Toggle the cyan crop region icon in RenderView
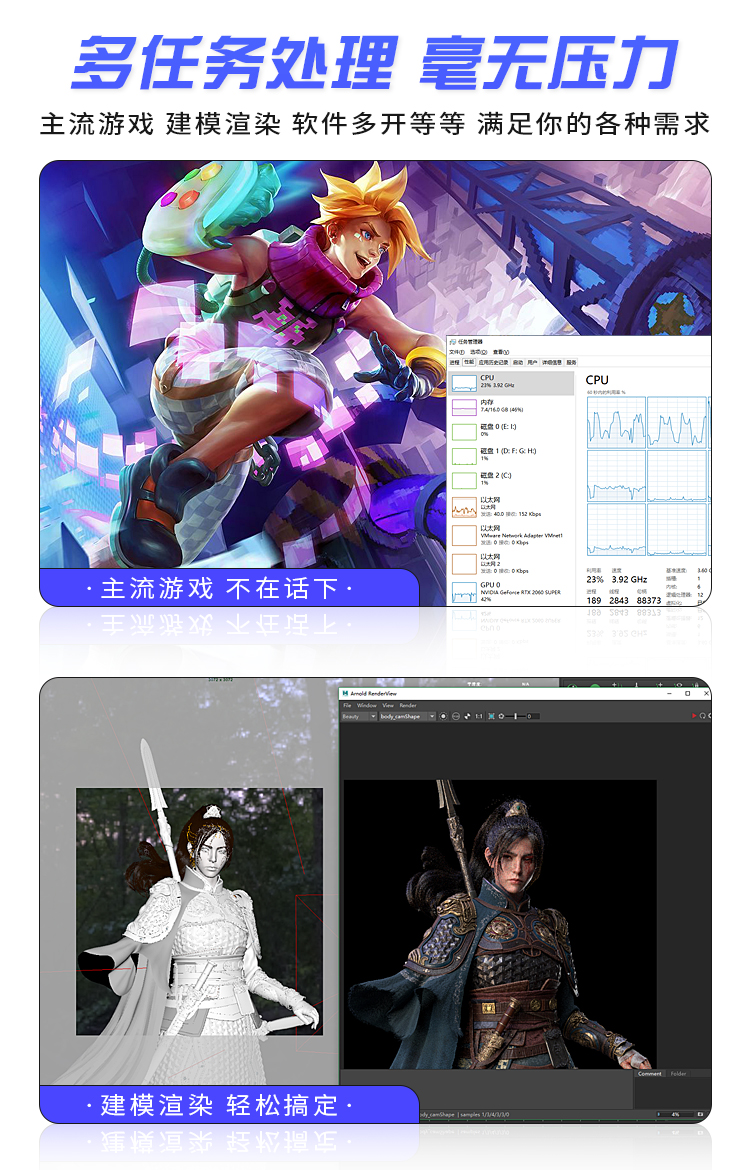This screenshot has width=750, height=1170. (492, 716)
